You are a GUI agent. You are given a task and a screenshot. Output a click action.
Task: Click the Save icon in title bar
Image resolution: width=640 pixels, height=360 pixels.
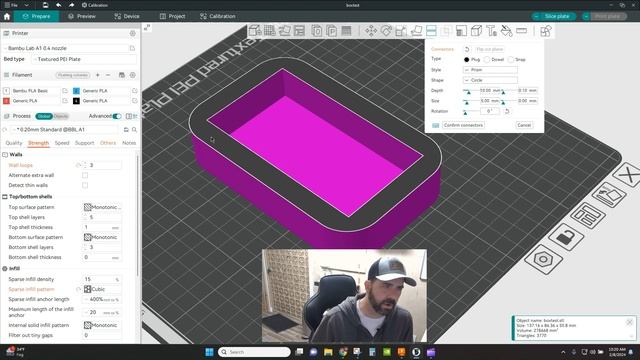point(45,5)
